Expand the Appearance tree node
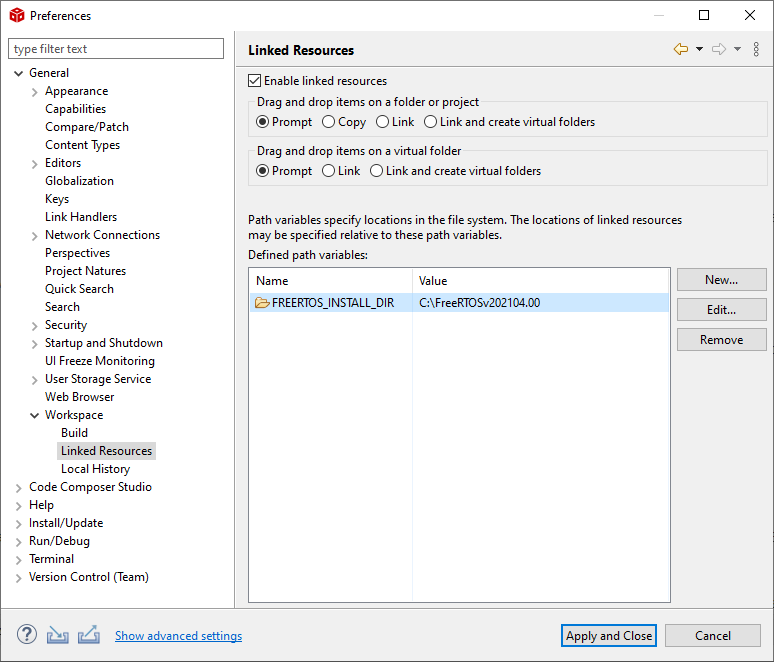 pos(35,92)
